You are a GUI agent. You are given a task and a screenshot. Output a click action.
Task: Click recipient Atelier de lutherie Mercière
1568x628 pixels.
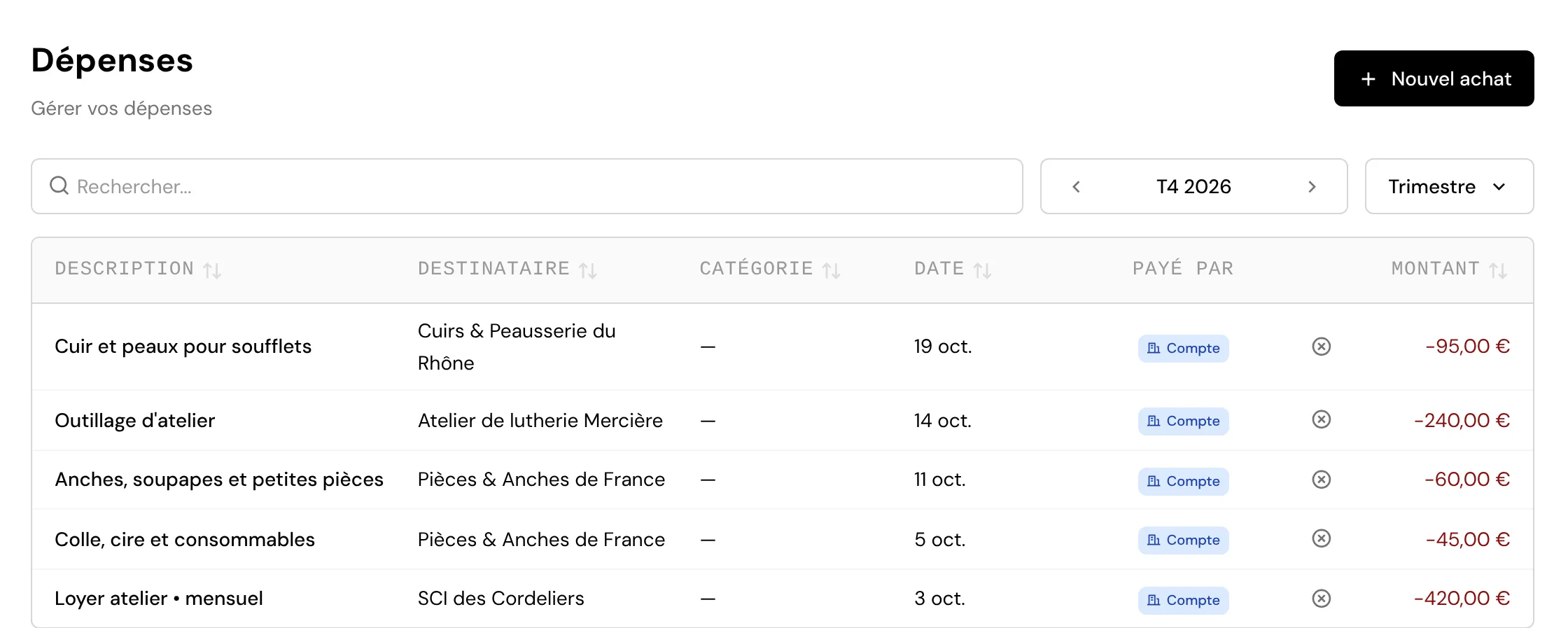[540, 421]
